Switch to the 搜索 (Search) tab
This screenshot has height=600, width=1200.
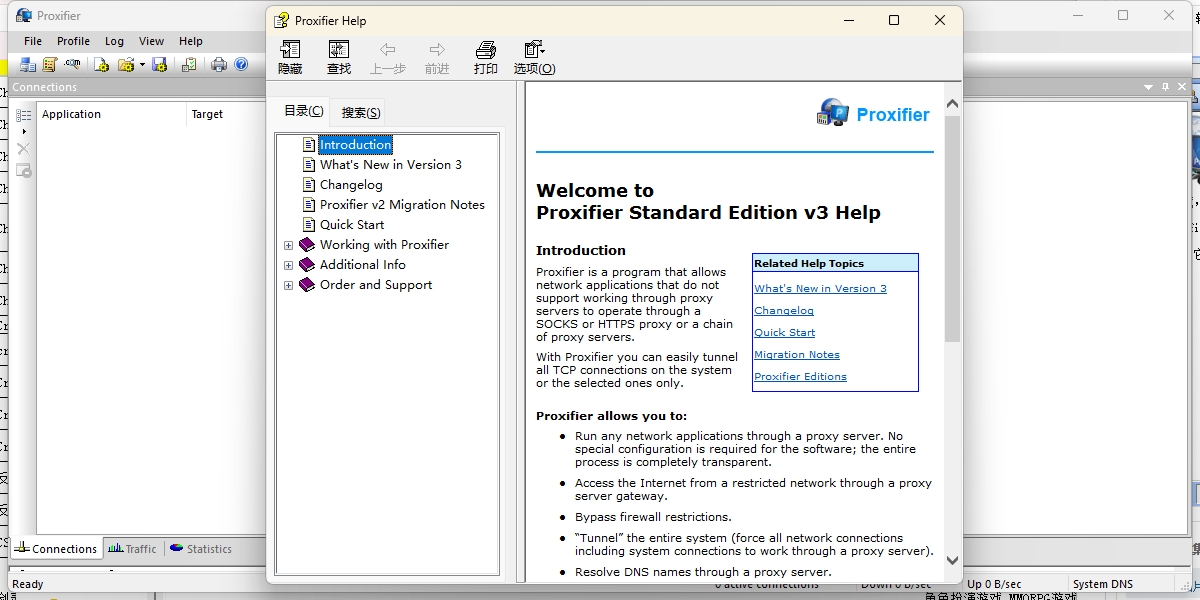[x=361, y=112]
